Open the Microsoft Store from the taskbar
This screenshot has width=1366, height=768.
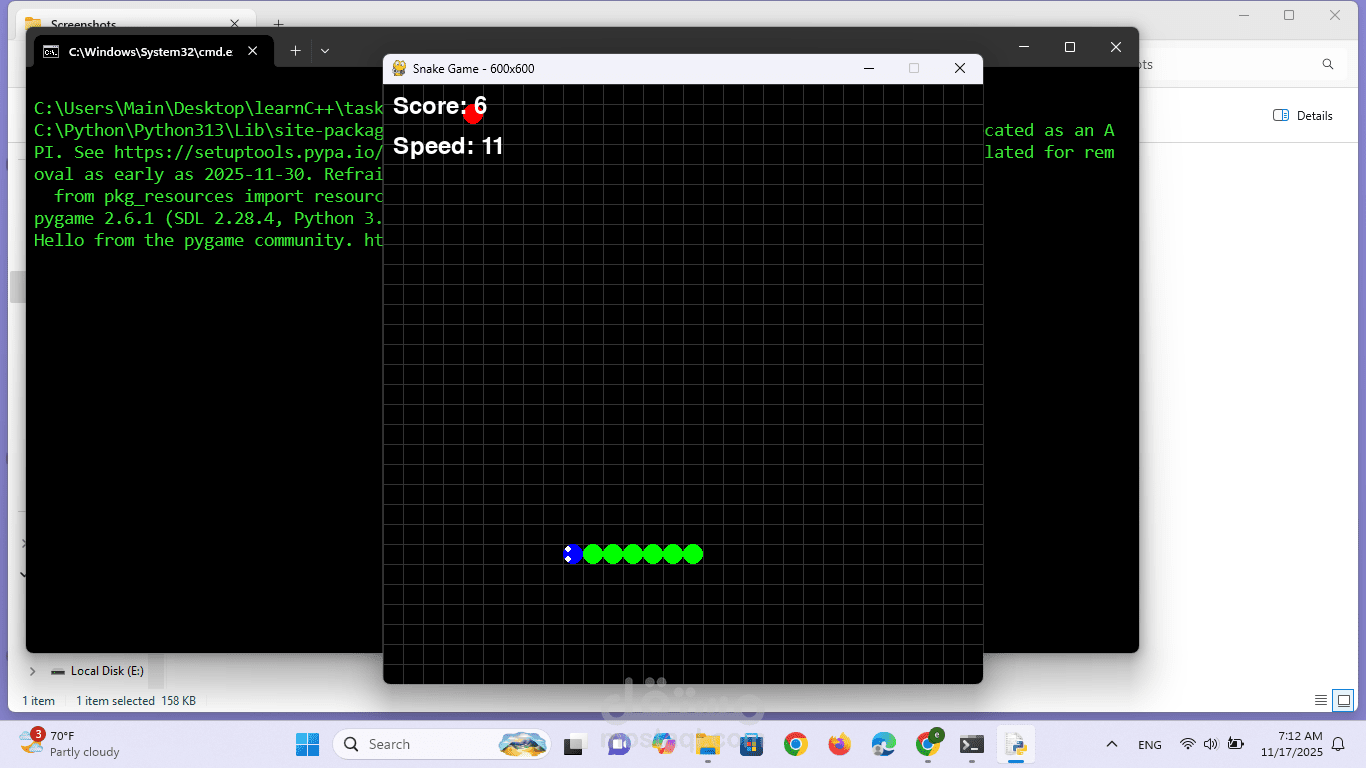[752, 744]
